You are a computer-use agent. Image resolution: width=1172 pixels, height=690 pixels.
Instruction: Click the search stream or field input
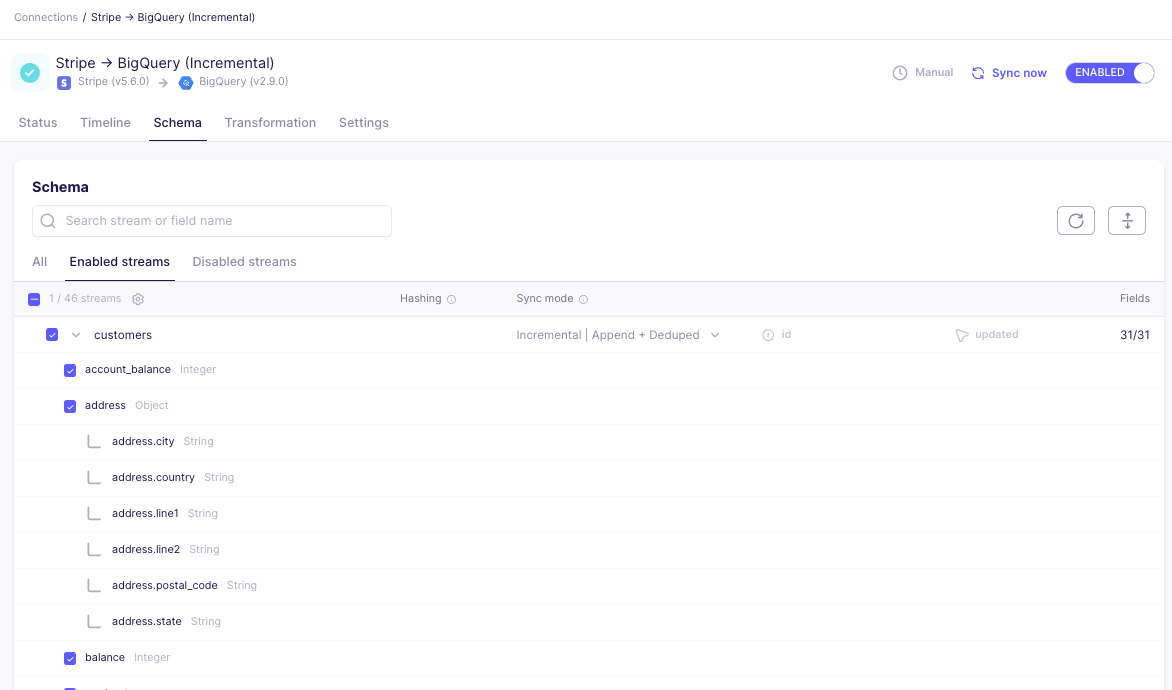coord(212,221)
